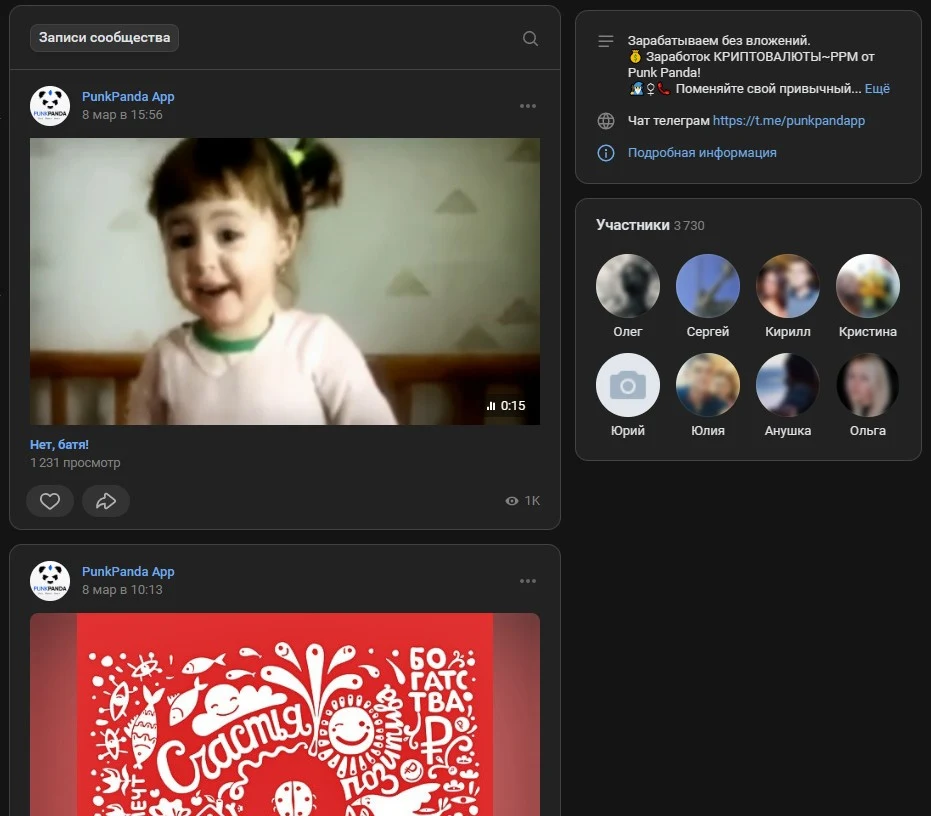Click the member name "Кристина"

pyautogui.click(x=867, y=331)
